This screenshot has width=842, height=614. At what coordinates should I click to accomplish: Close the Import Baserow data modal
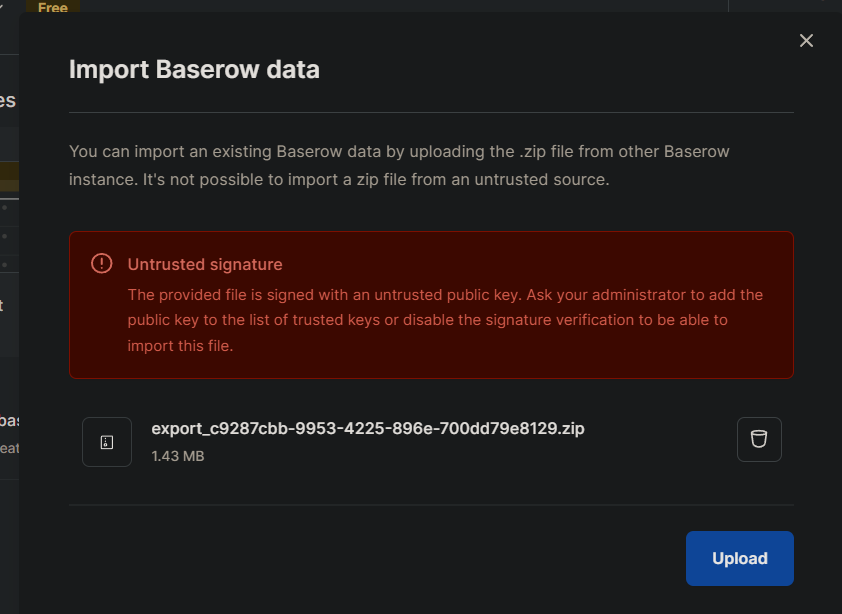pos(806,41)
